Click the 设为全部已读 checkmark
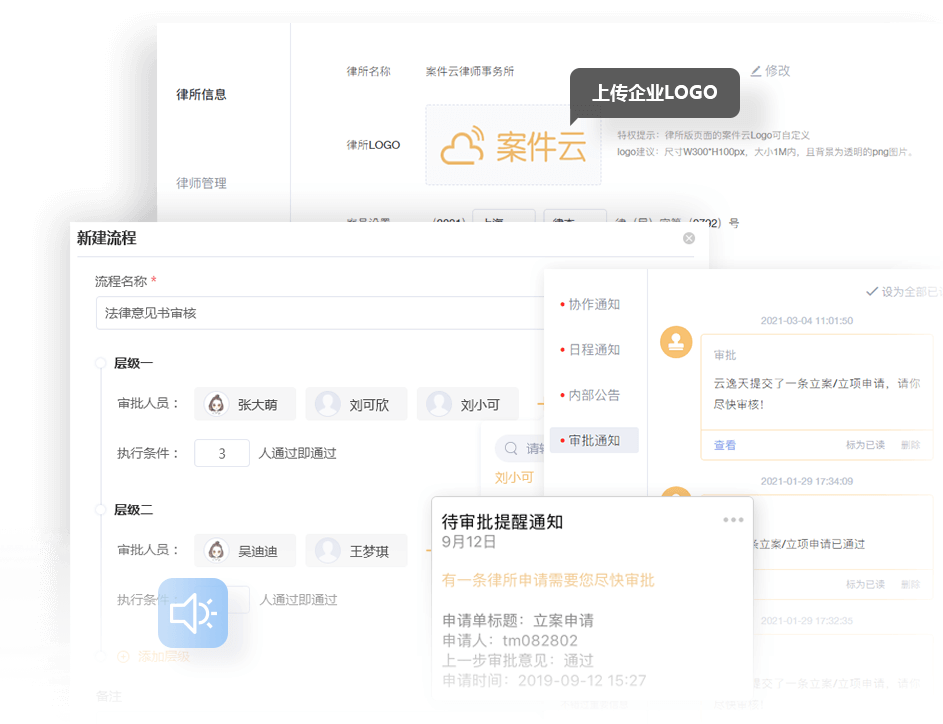The height and width of the screenshot is (724, 943). tap(871, 292)
